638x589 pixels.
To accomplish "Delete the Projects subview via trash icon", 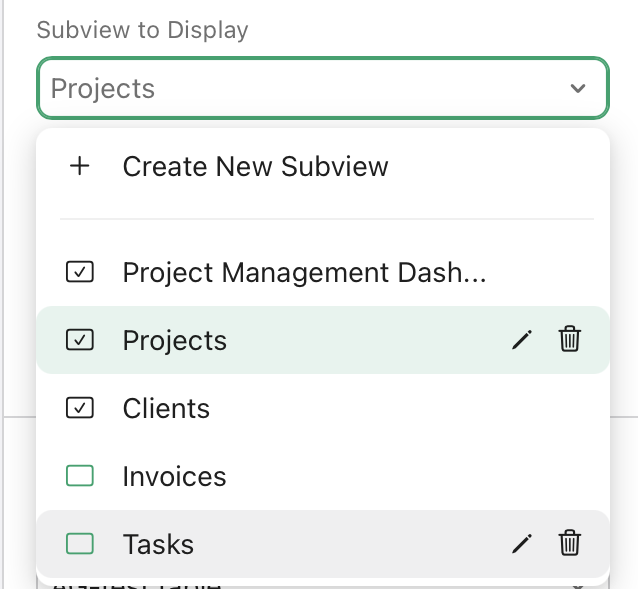I will (570, 338).
